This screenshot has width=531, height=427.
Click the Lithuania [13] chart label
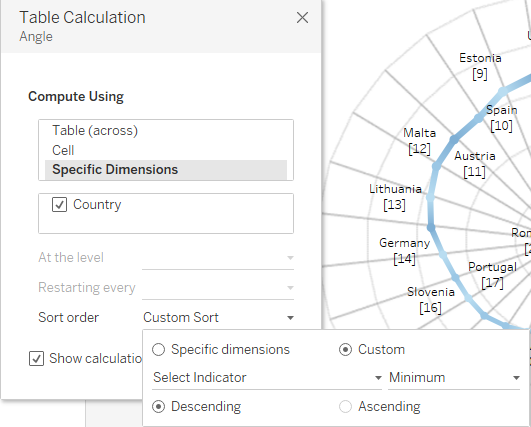pos(395,197)
